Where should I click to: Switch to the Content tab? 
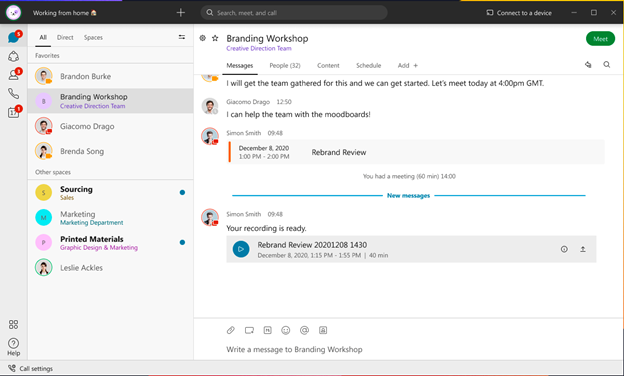tap(328, 66)
